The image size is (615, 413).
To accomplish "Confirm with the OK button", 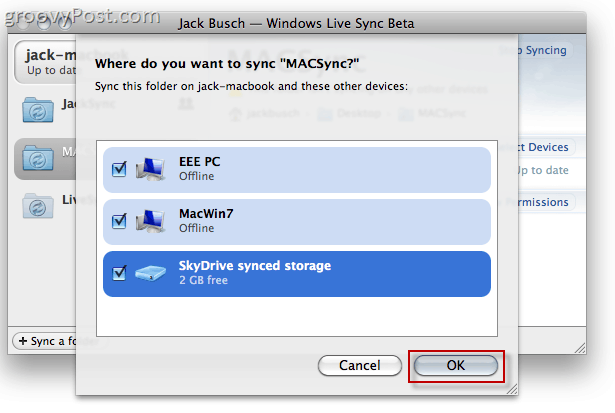I will (x=456, y=366).
